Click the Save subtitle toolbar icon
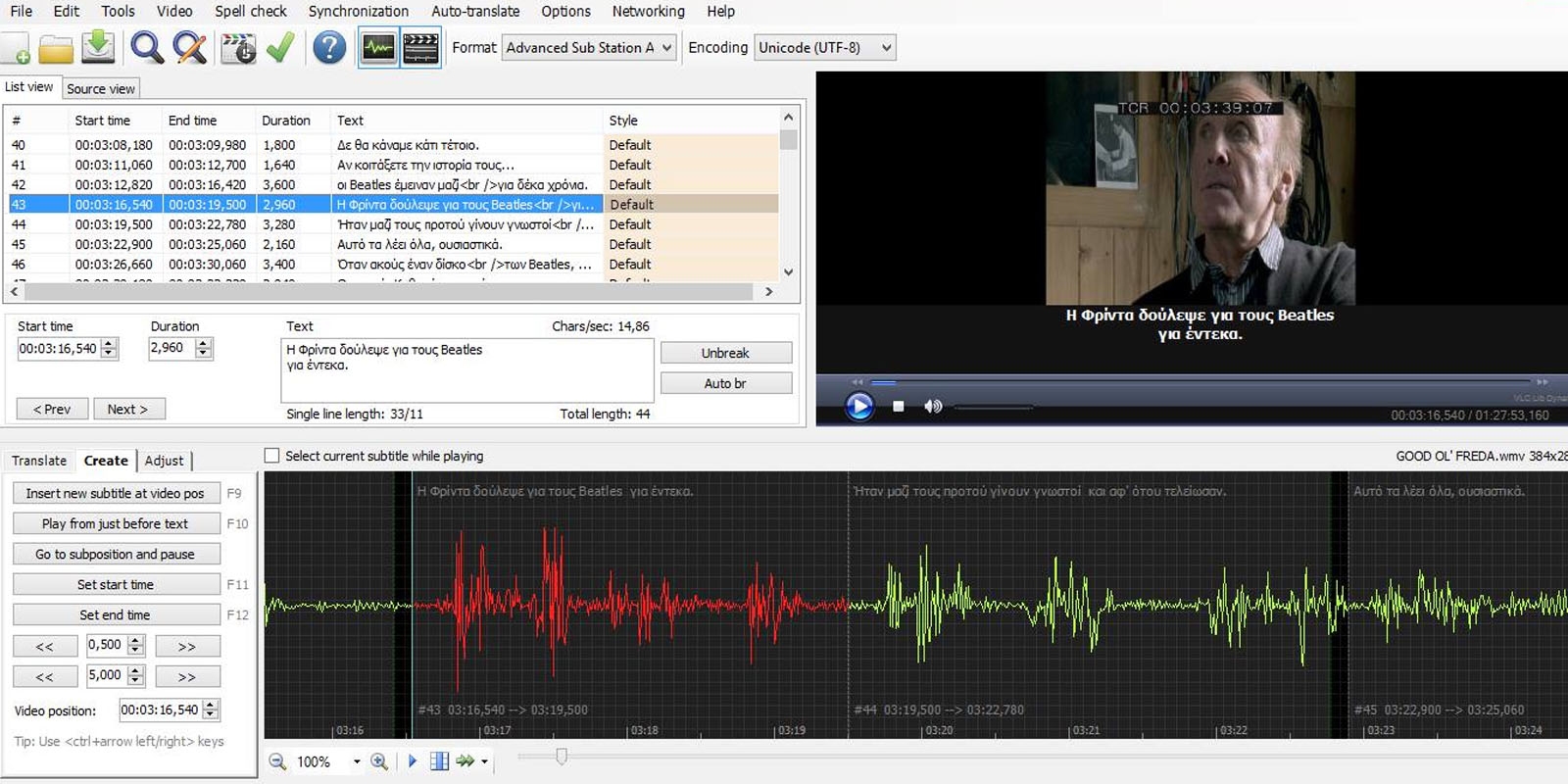Screen dimensions: 1568x784 pyautogui.click(x=98, y=47)
